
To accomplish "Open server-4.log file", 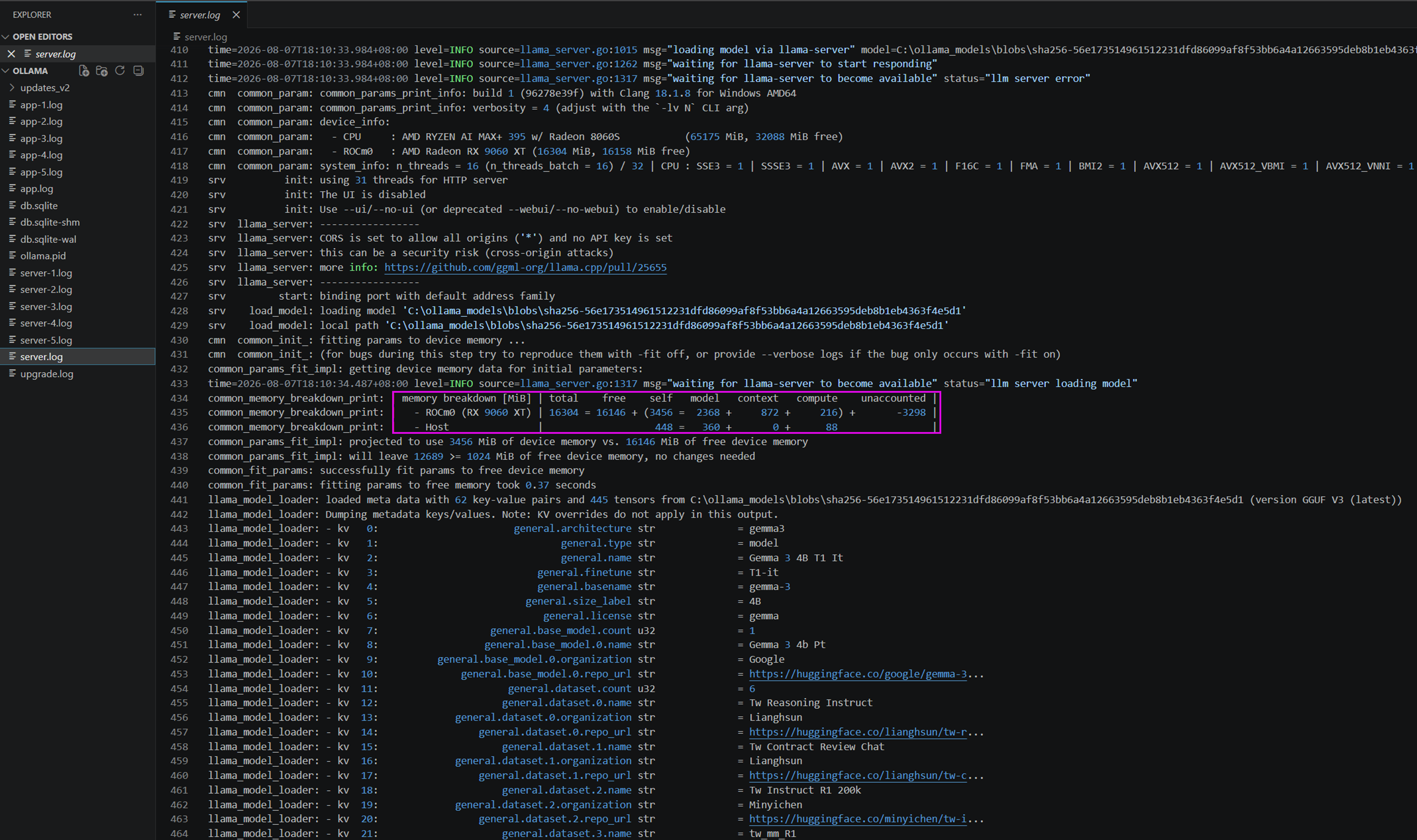I will click(46, 323).
